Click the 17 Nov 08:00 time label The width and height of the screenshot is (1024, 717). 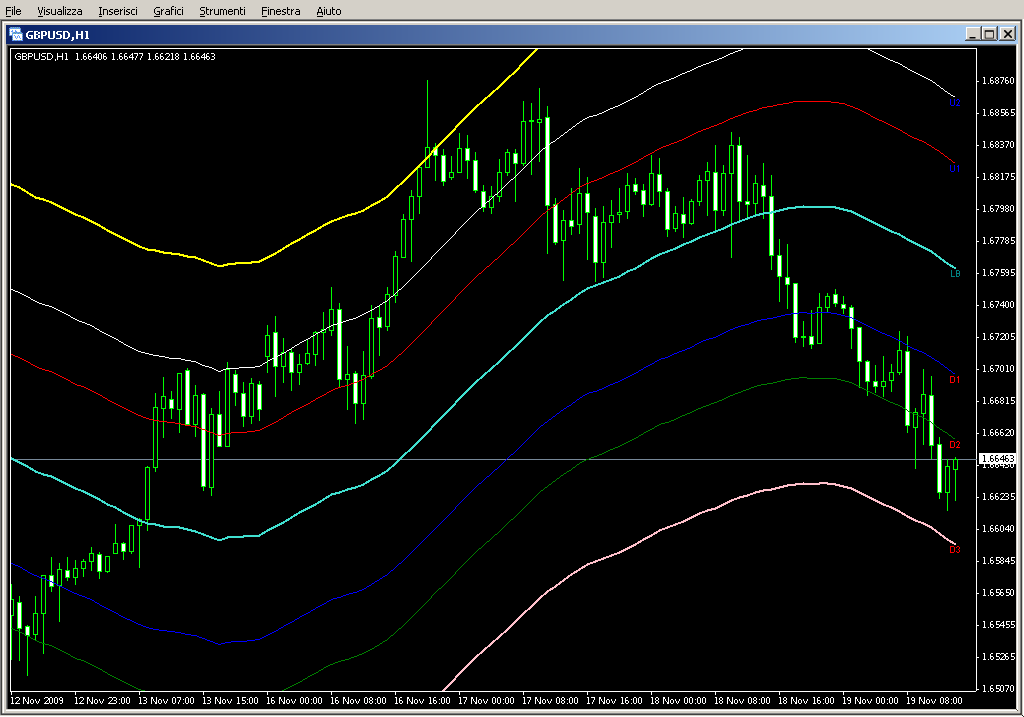click(550, 701)
